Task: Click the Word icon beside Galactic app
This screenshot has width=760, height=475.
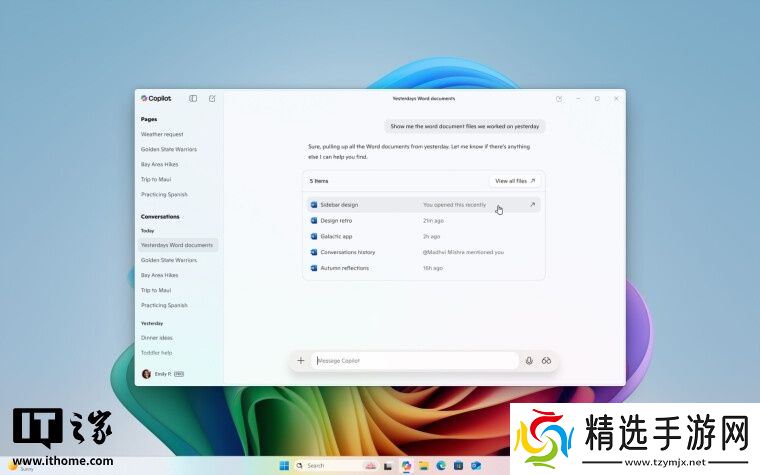Action: click(314, 236)
